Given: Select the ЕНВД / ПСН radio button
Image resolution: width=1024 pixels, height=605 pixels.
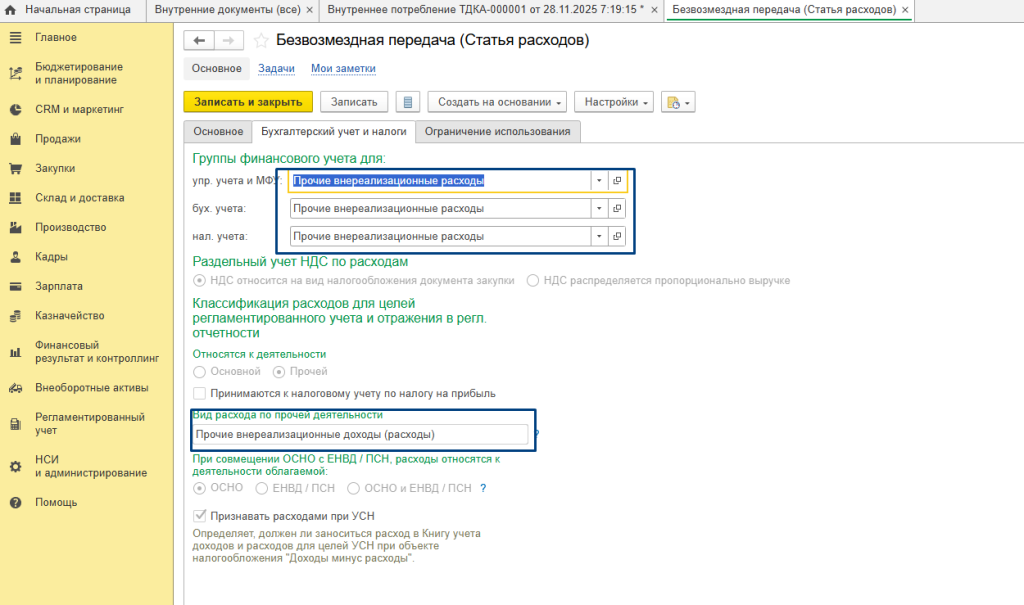Looking at the screenshot, I should (x=262, y=488).
